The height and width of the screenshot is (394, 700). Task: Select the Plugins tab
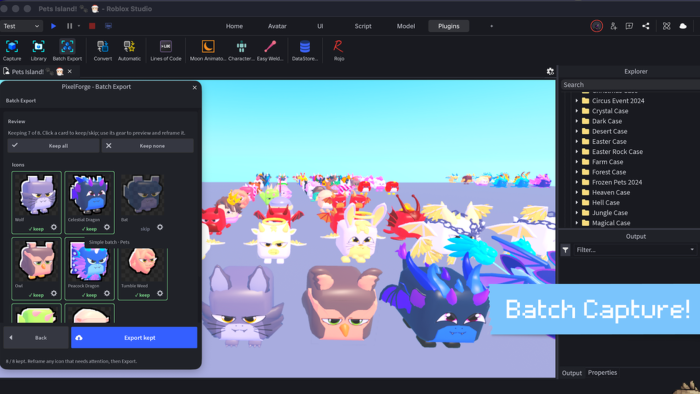(x=449, y=26)
